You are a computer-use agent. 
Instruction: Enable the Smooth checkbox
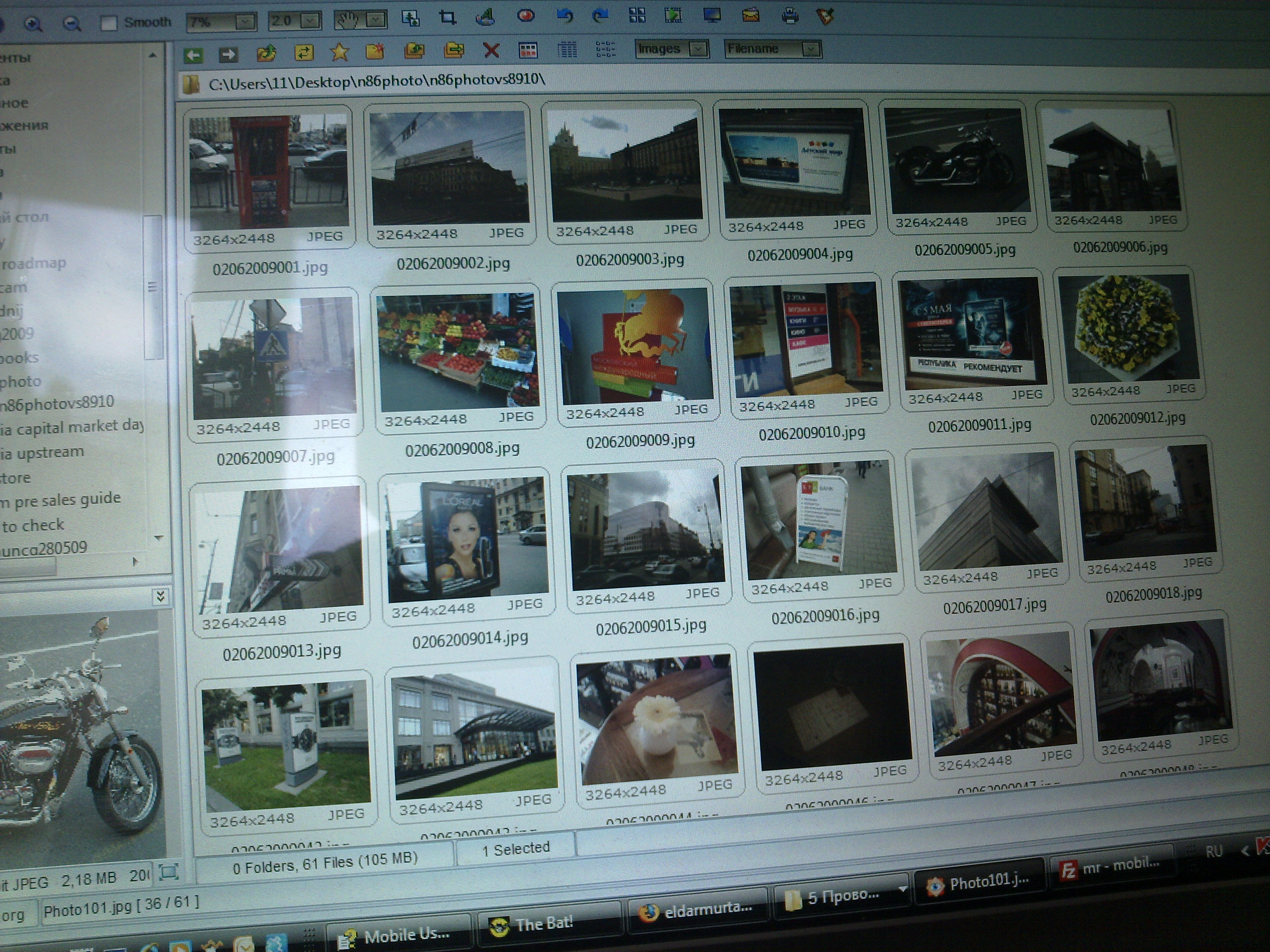109,23
